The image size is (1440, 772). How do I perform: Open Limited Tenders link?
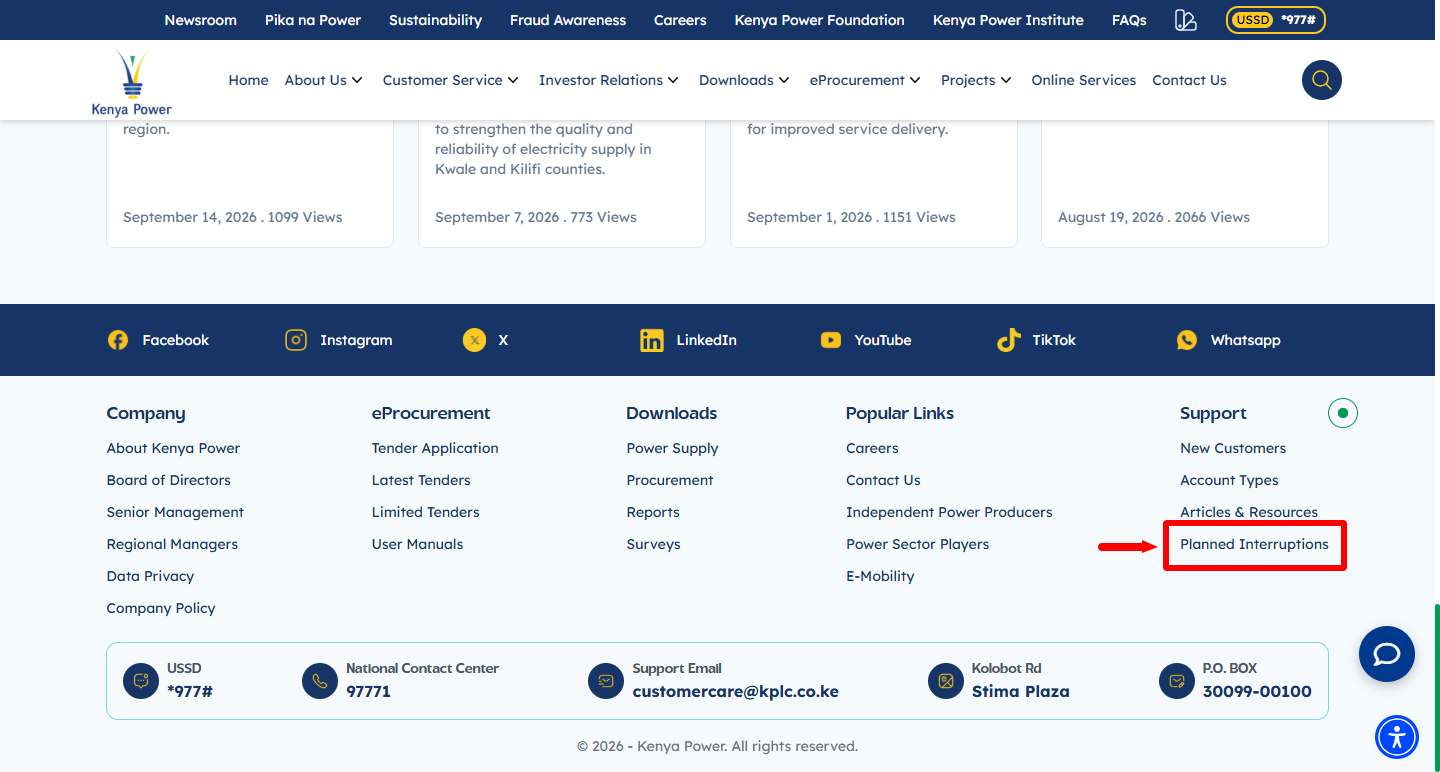[426, 512]
